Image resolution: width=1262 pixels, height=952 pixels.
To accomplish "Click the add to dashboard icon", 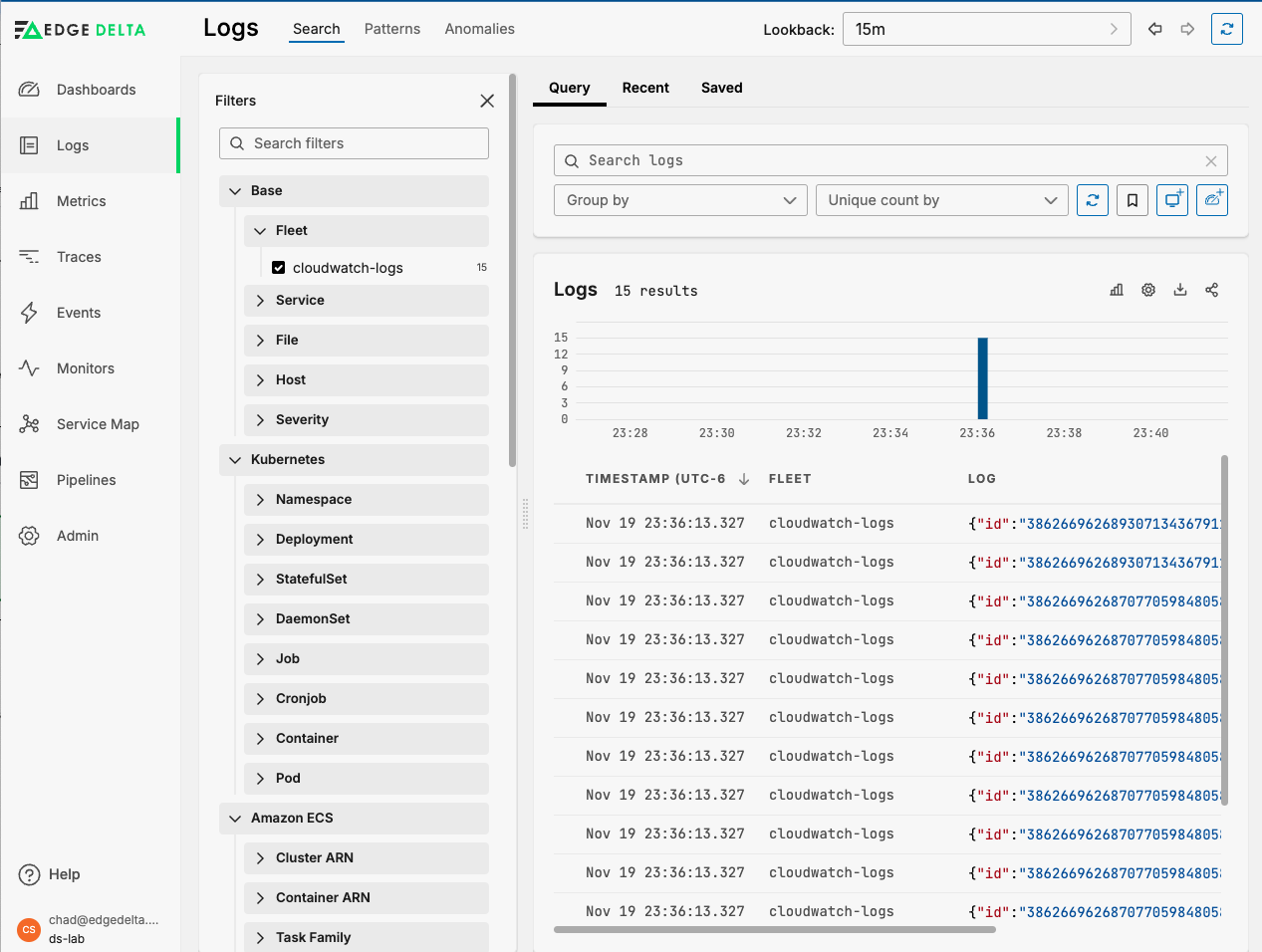I will click(1212, 200).
